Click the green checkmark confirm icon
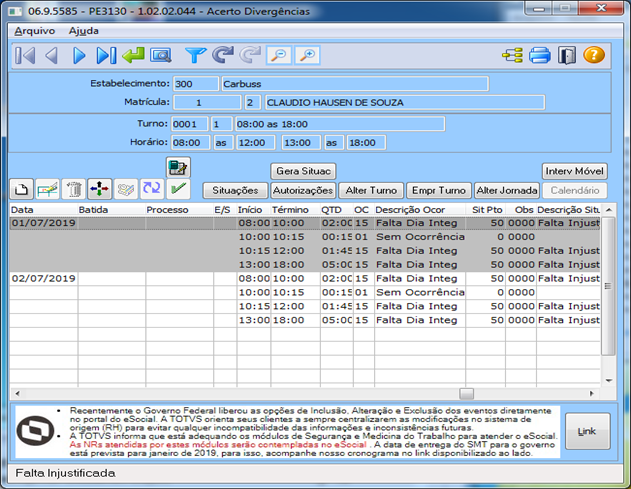631x489 pixels. (178, 189)
